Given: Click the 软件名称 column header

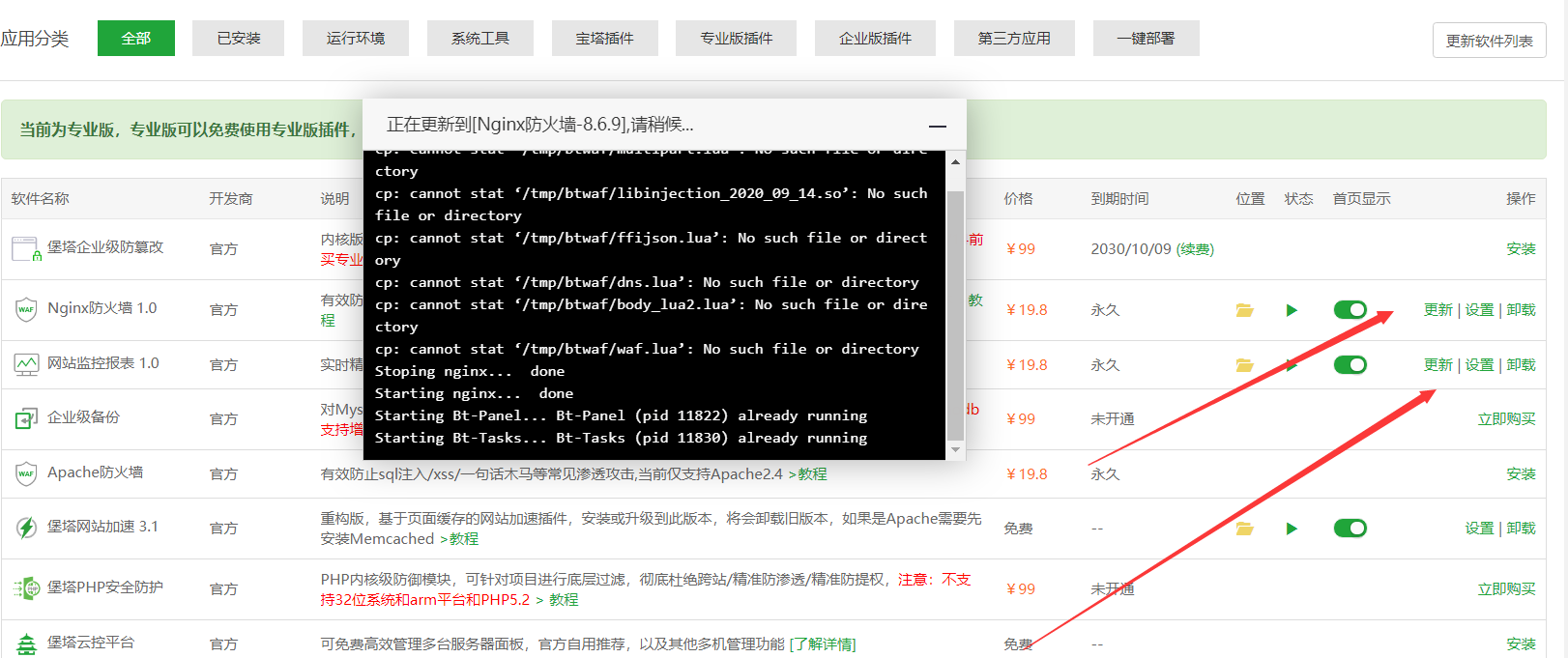Looking at the screenshot, I should tap(41, 199).
